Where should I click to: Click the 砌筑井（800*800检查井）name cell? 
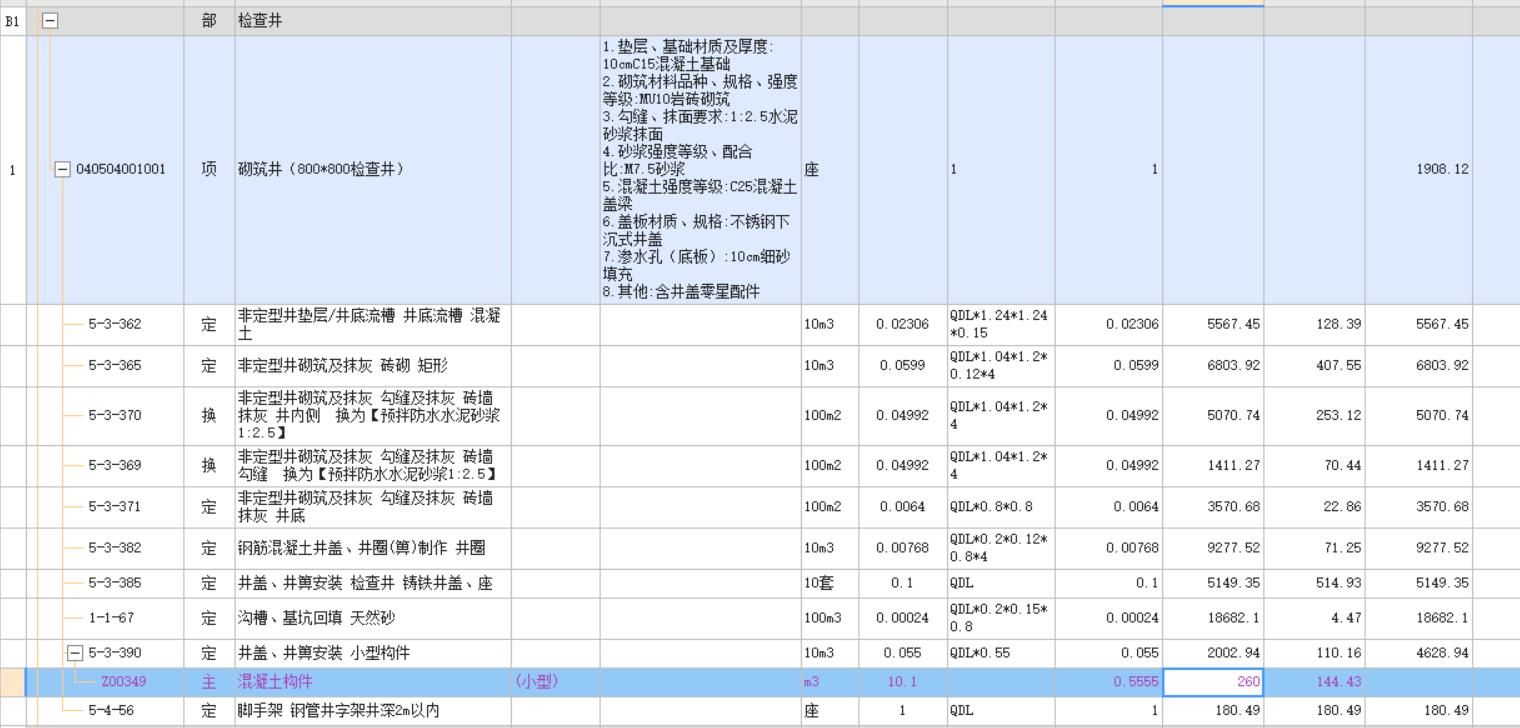[x=373, y=170]
